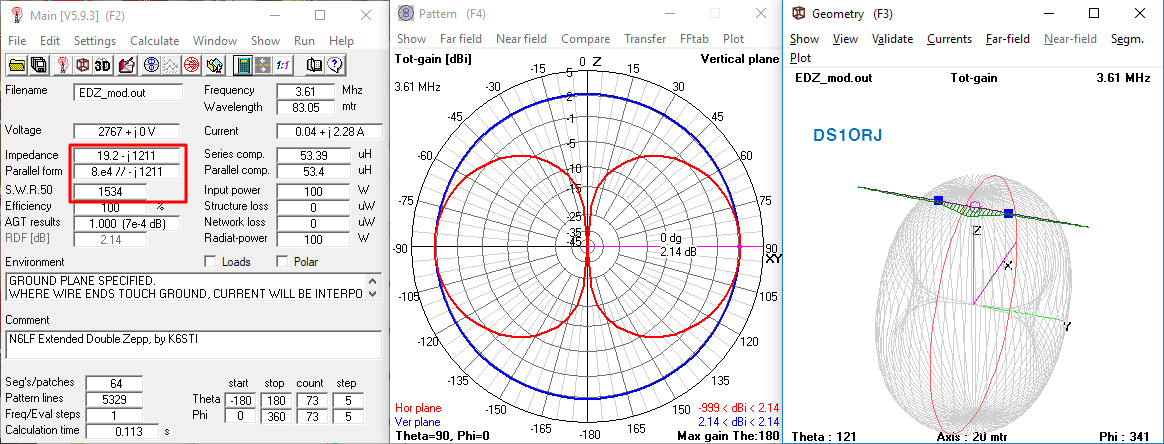Click the cyan calculator icon
Image resolution: width=1164 pixels, height=444 pixels.
[242, 65]
